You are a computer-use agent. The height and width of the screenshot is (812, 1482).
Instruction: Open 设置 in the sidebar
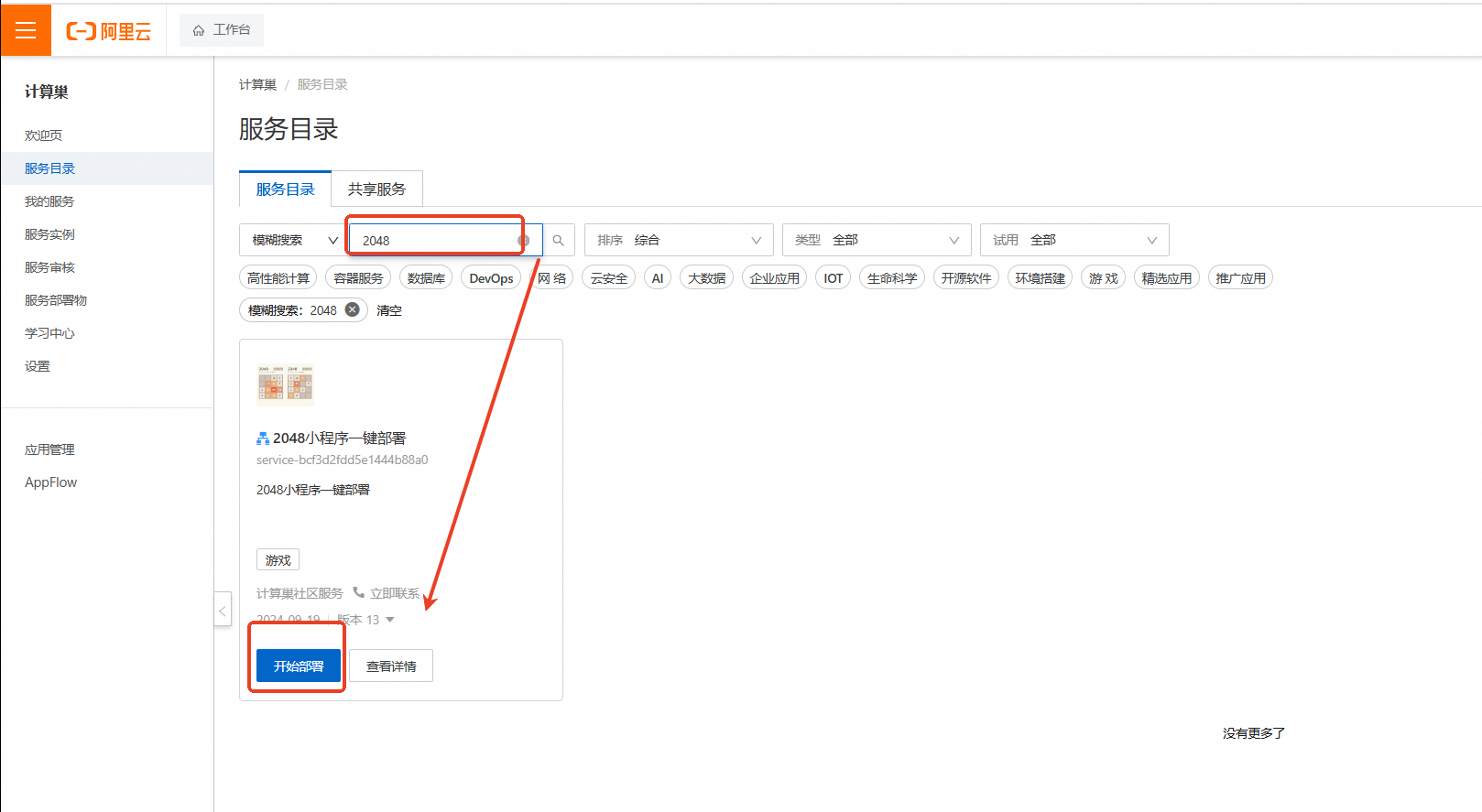38,366
